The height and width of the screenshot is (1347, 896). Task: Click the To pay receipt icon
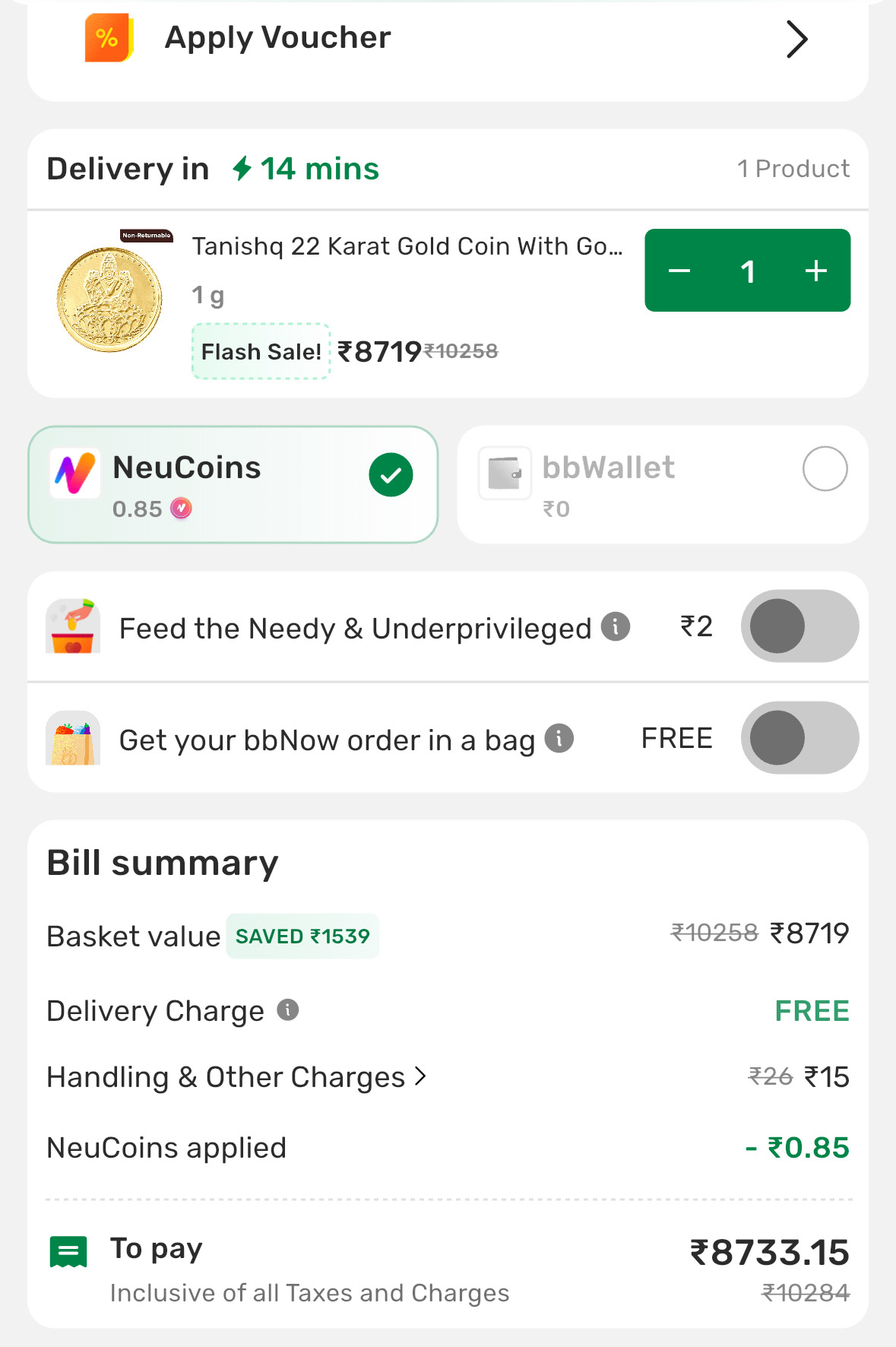tap(68, 1252)
